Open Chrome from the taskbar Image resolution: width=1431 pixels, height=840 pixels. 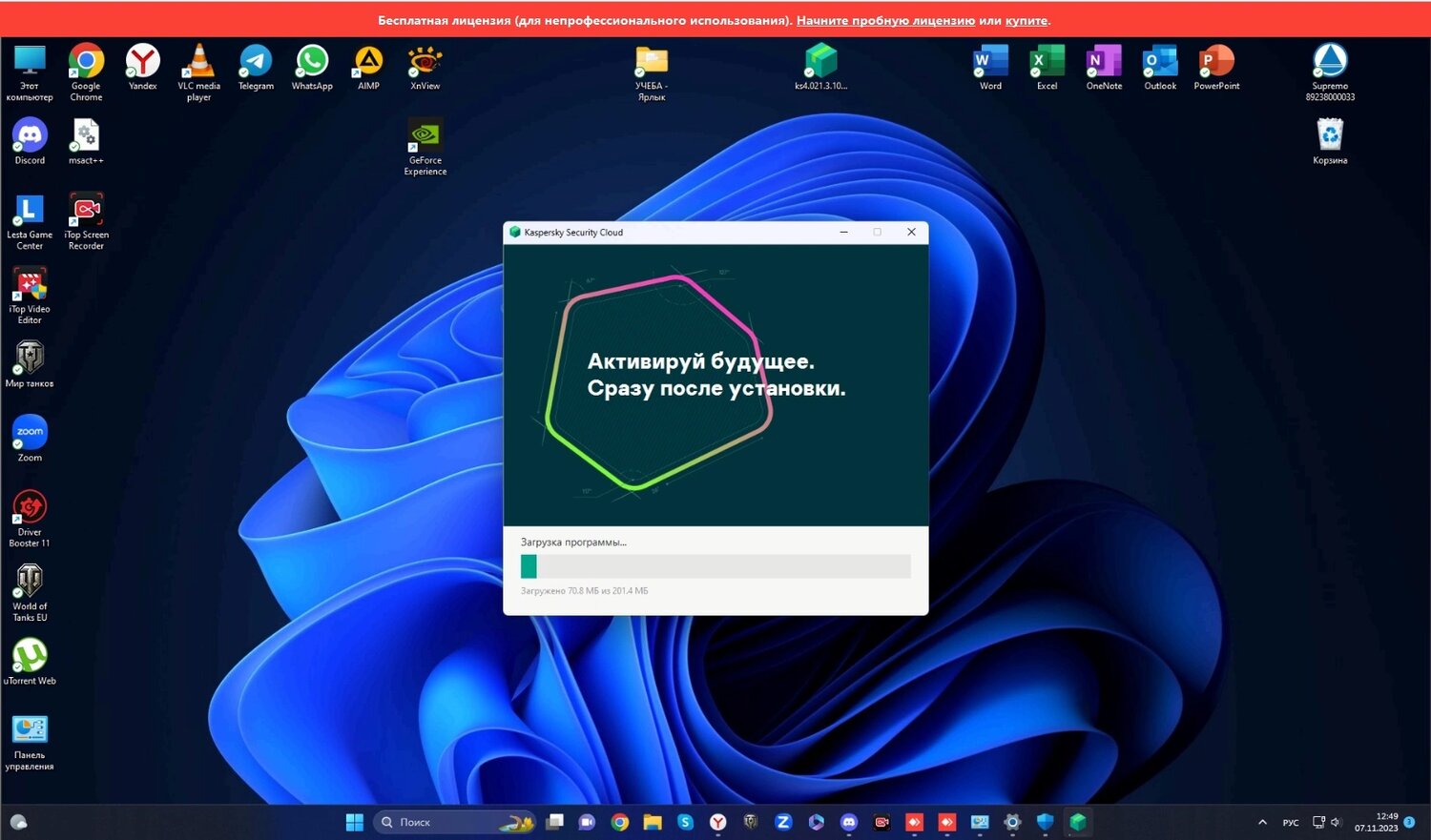(x=620, y=822)
